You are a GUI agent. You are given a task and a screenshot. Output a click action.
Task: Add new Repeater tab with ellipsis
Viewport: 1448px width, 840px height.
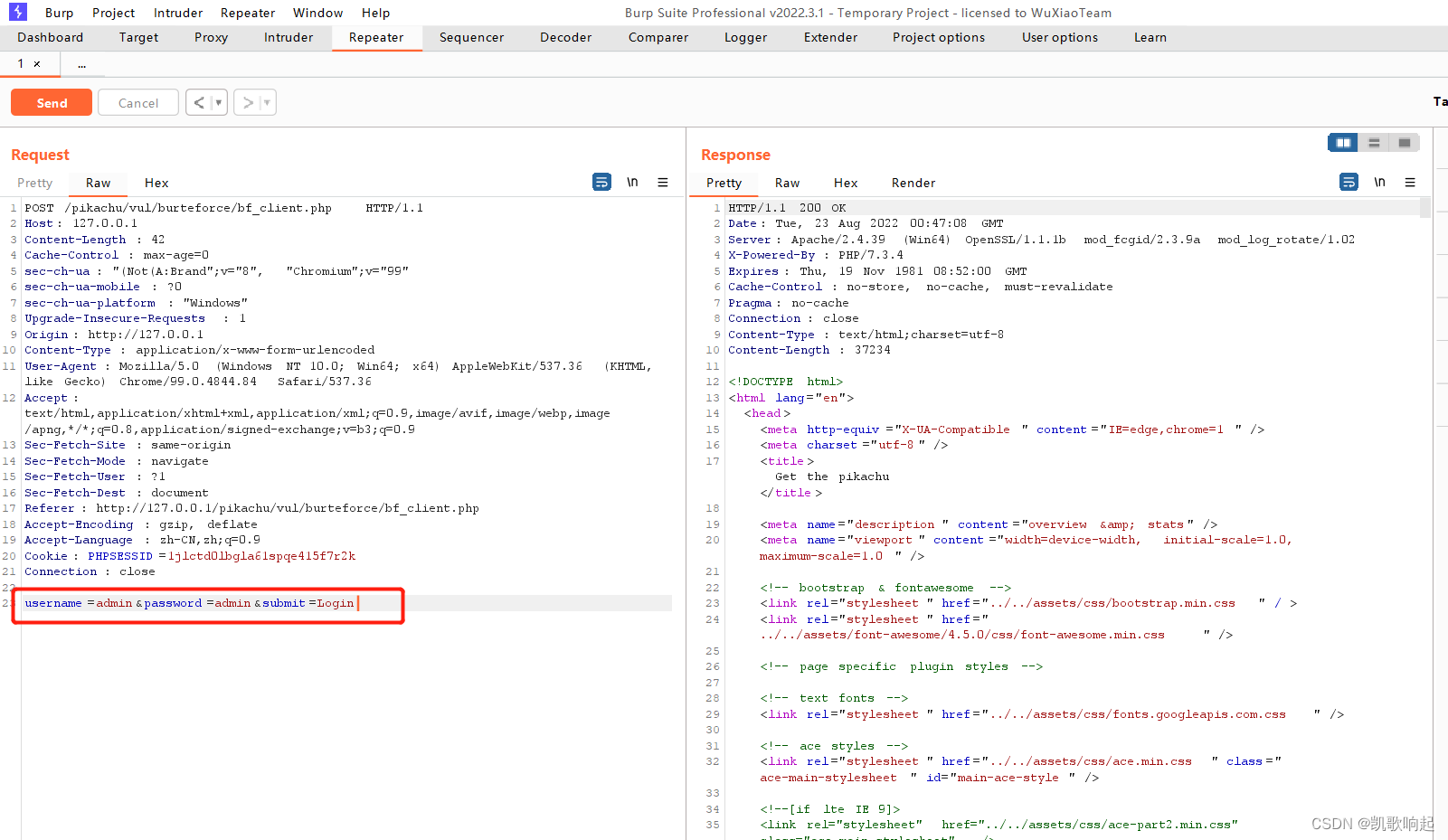tap(81, 64)
